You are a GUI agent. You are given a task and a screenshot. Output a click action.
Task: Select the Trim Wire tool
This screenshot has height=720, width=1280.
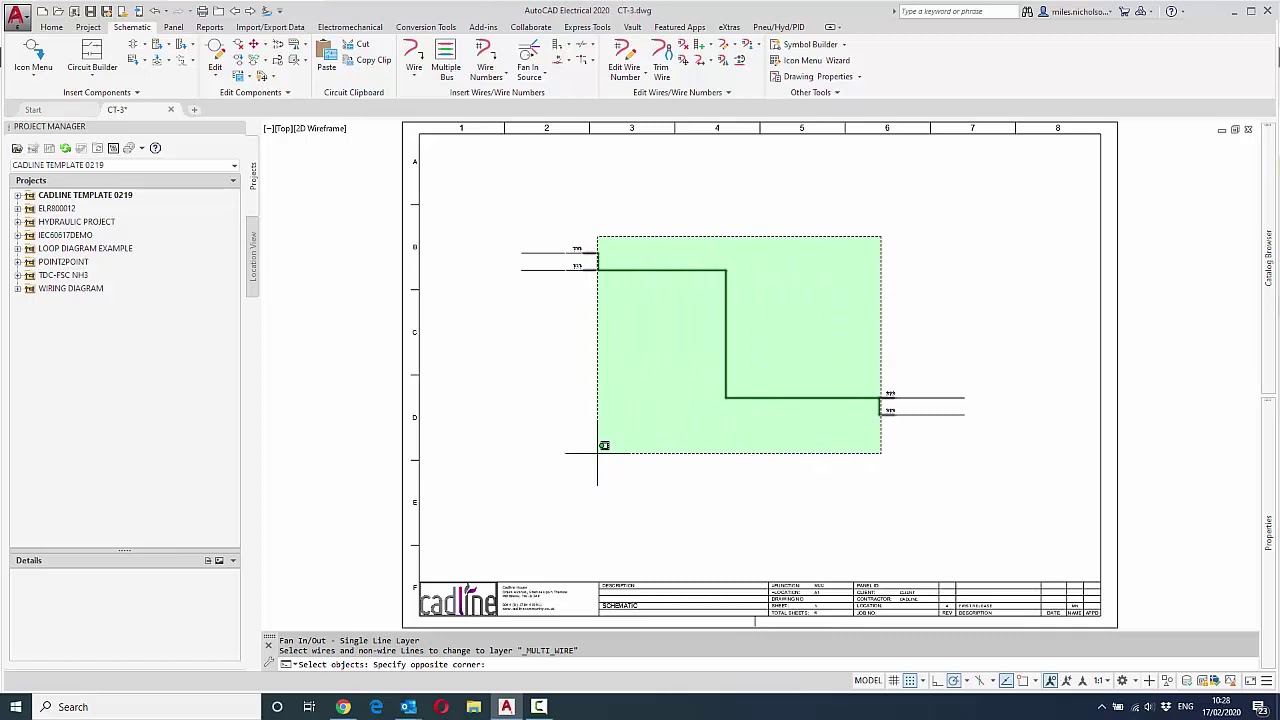coord(661,60)
